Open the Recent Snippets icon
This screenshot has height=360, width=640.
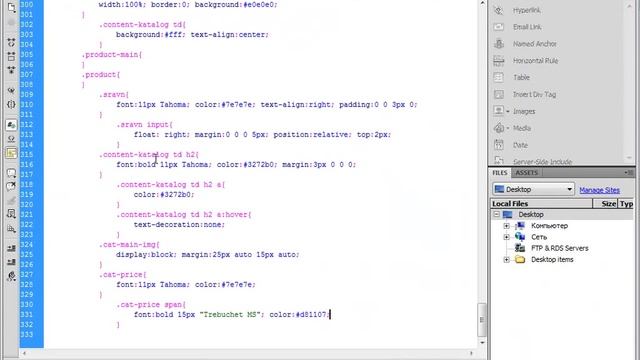[11, 214]
